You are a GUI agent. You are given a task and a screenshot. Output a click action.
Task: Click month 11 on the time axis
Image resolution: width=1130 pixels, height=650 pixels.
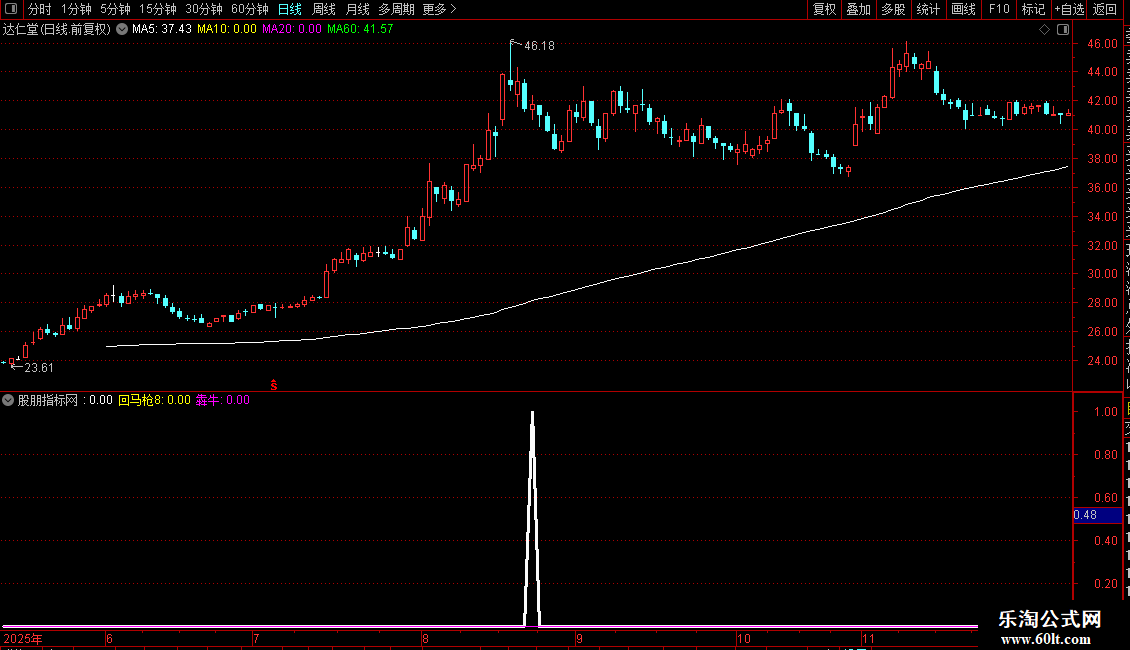click(868, 638)
